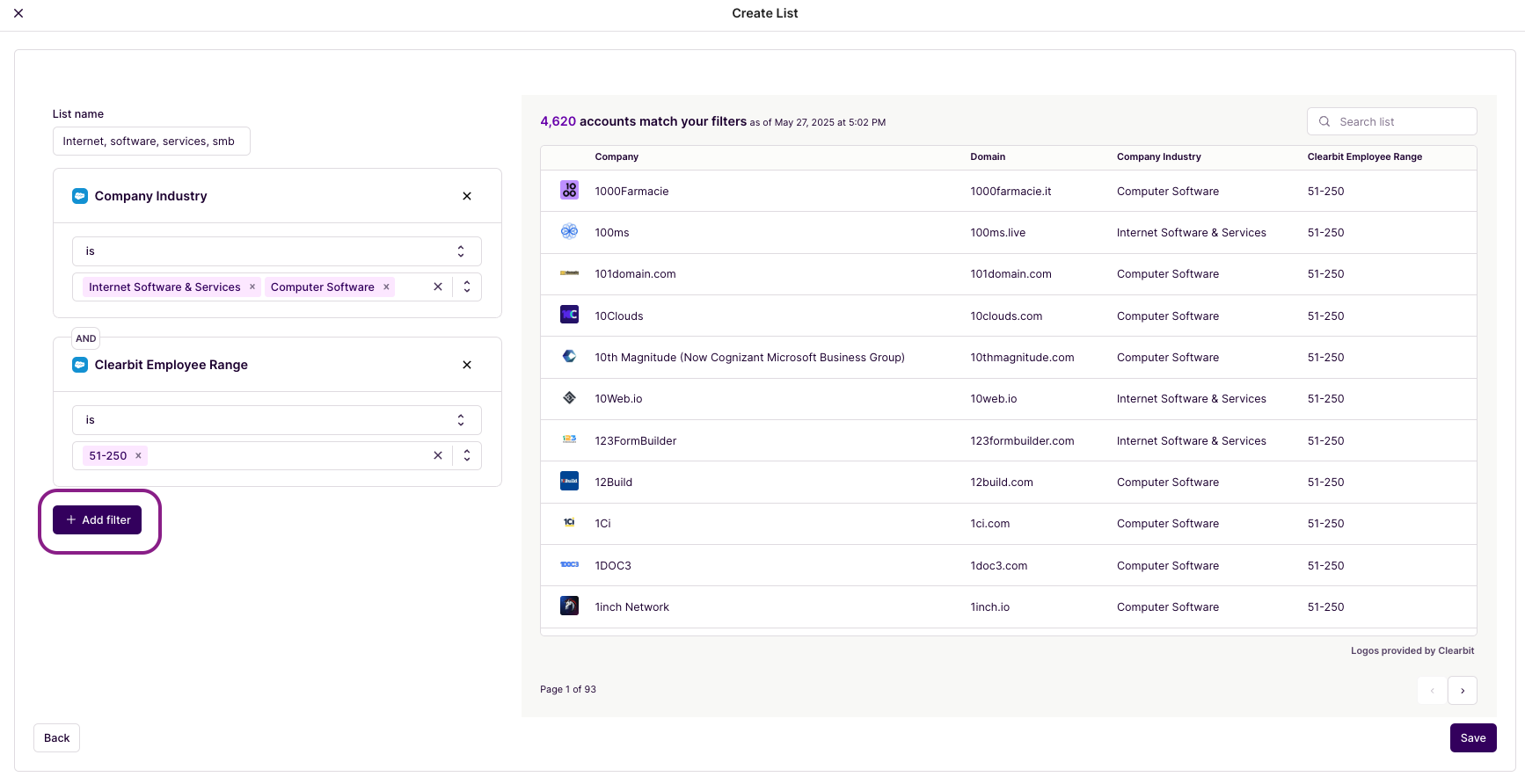This screenshot has height=784, width=1525.
Task: Remove Computer Software tag
Action: tap(386, 287)
